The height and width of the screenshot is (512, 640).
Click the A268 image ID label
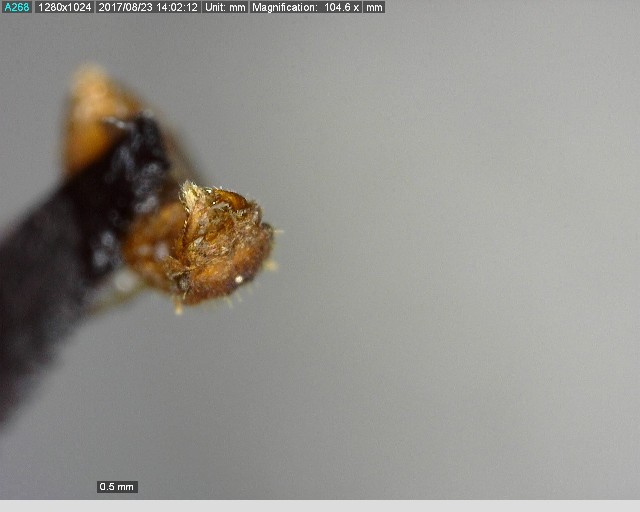tap(17, 7)
